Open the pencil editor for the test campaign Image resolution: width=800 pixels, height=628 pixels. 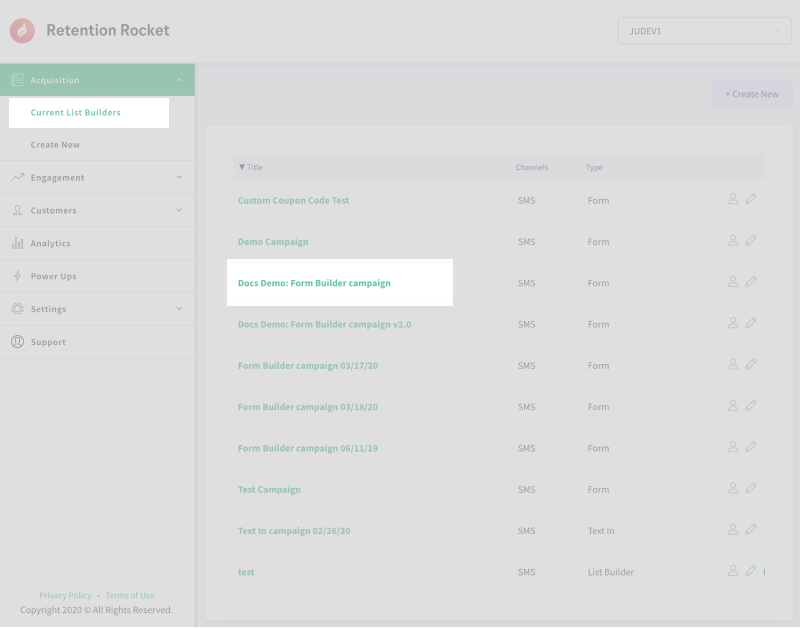[x=751, y=571]
